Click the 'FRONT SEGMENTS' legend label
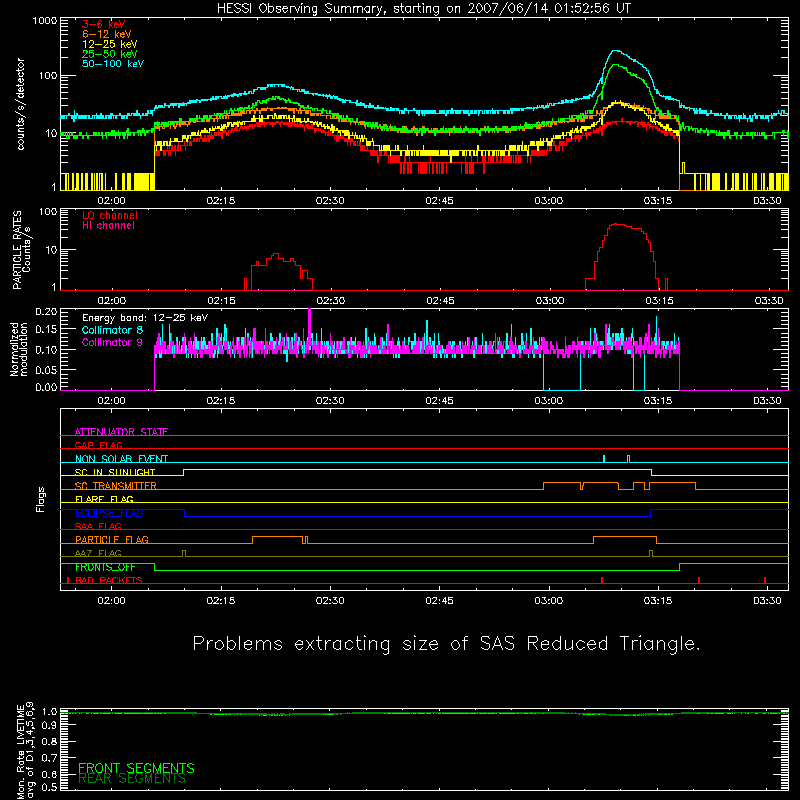800x800 pixels. [136, 768]
